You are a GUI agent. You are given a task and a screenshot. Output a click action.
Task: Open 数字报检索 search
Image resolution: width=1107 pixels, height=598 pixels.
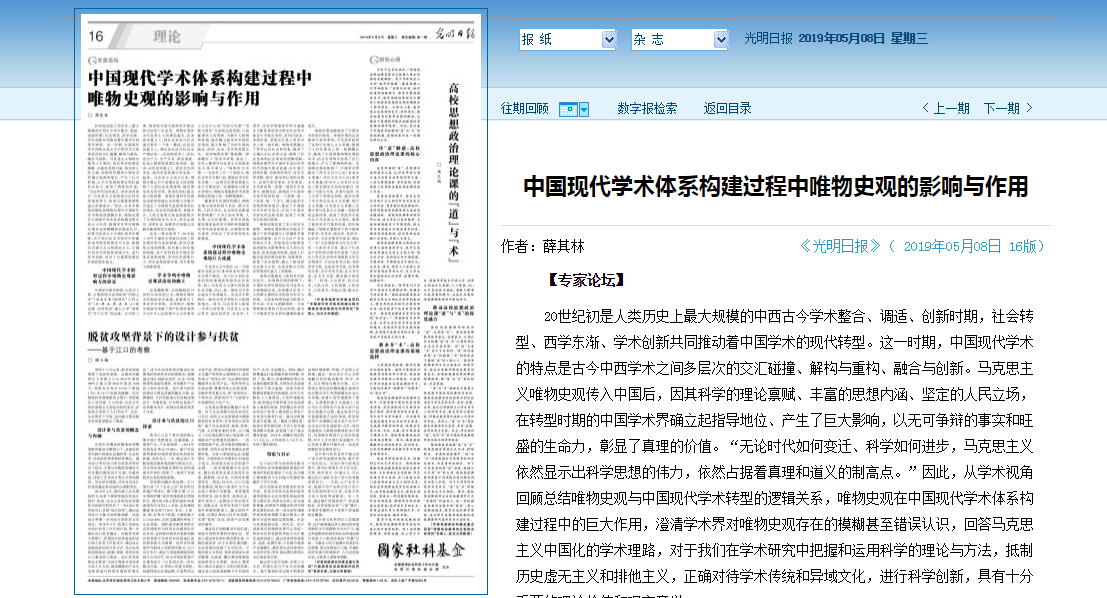pyautogui.click(x=647, y=108)
